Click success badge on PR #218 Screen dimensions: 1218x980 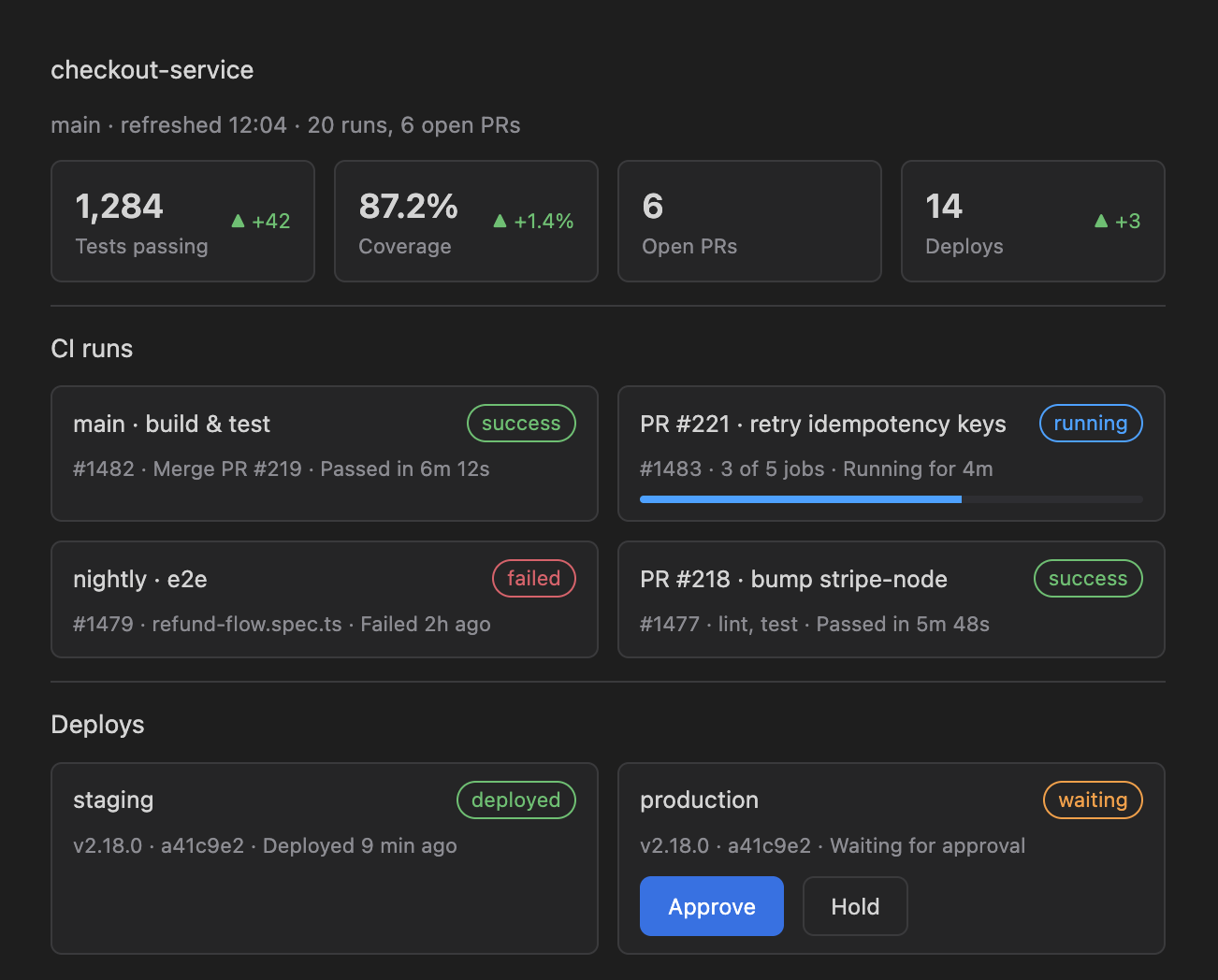(1088, 579)
